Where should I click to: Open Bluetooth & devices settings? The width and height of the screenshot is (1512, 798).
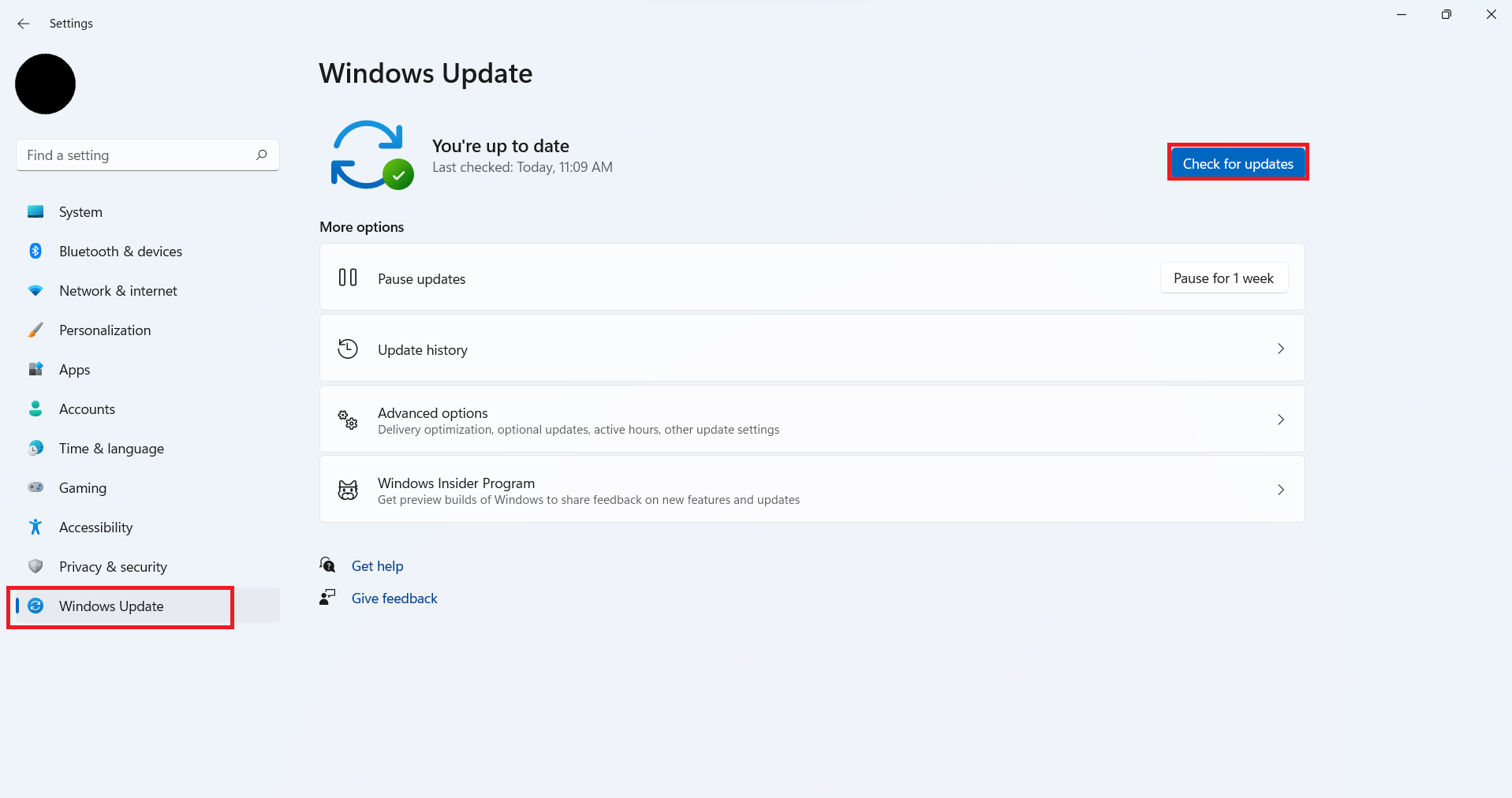coord(147,251)
